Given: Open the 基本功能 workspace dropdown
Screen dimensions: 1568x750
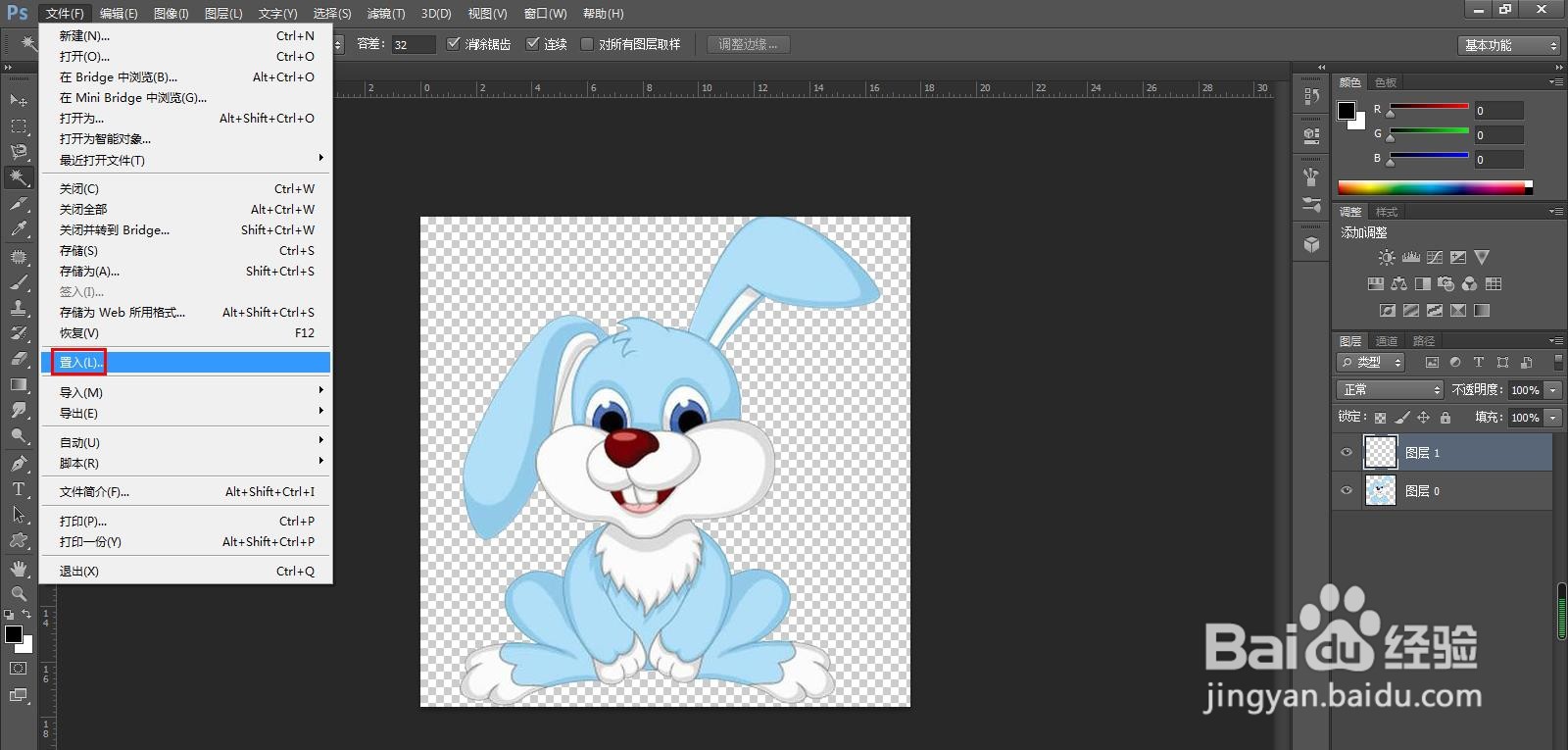Looking at the screenshot, I should pos(1508,45).
